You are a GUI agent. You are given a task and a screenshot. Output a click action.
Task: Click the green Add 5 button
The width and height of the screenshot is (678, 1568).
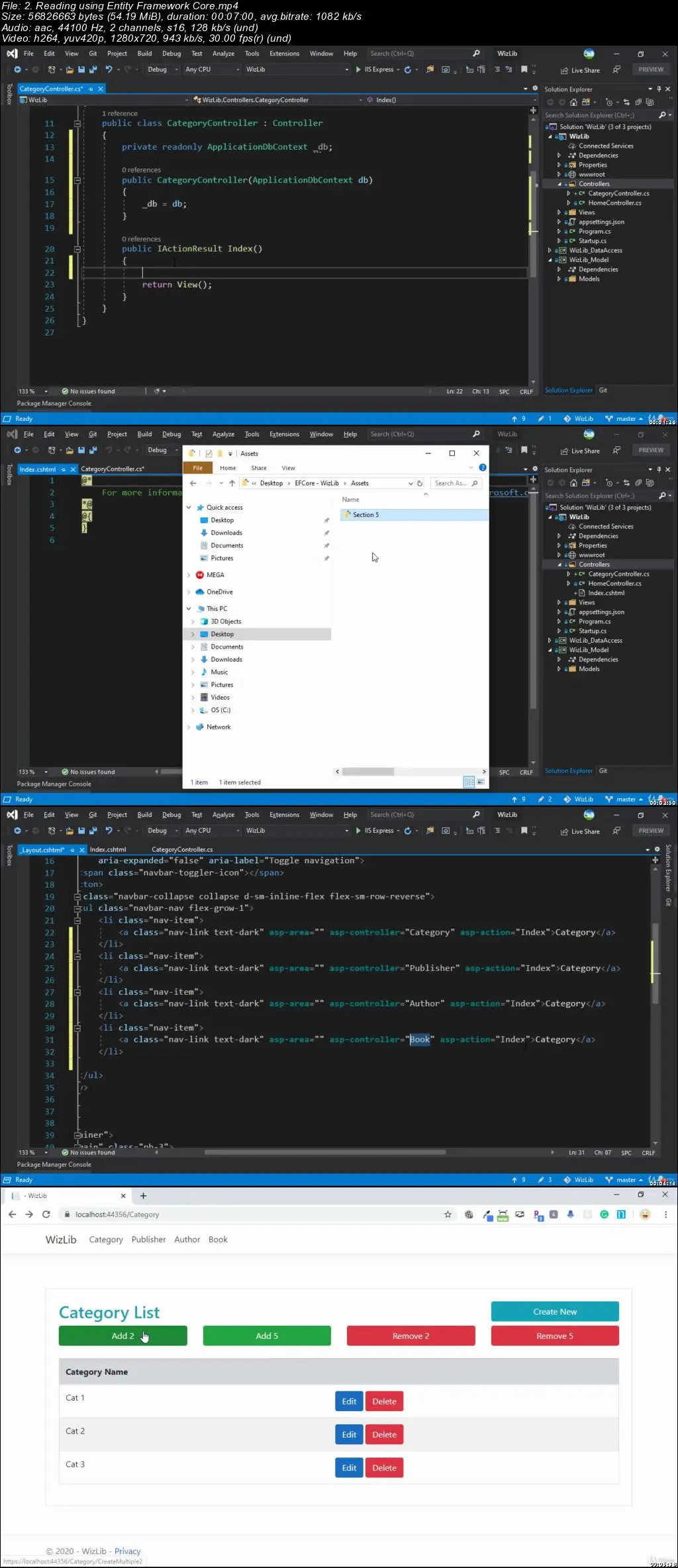click(267, 1336)
